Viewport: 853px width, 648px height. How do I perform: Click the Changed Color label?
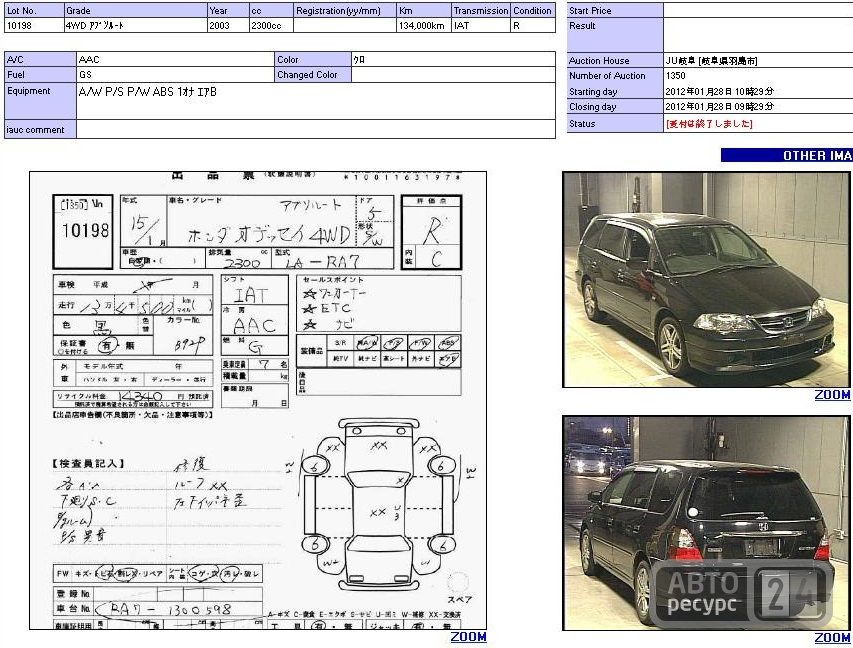(307, 75)
